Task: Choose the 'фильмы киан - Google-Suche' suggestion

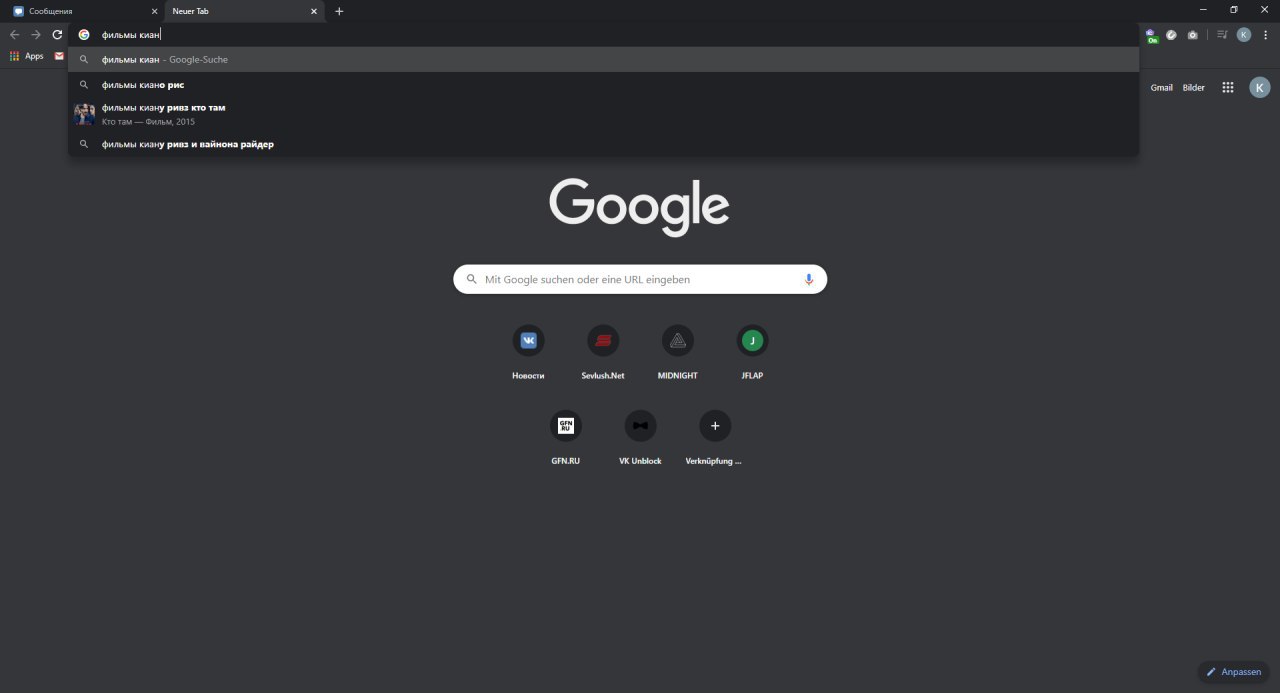Action: (x=603, y=59)
